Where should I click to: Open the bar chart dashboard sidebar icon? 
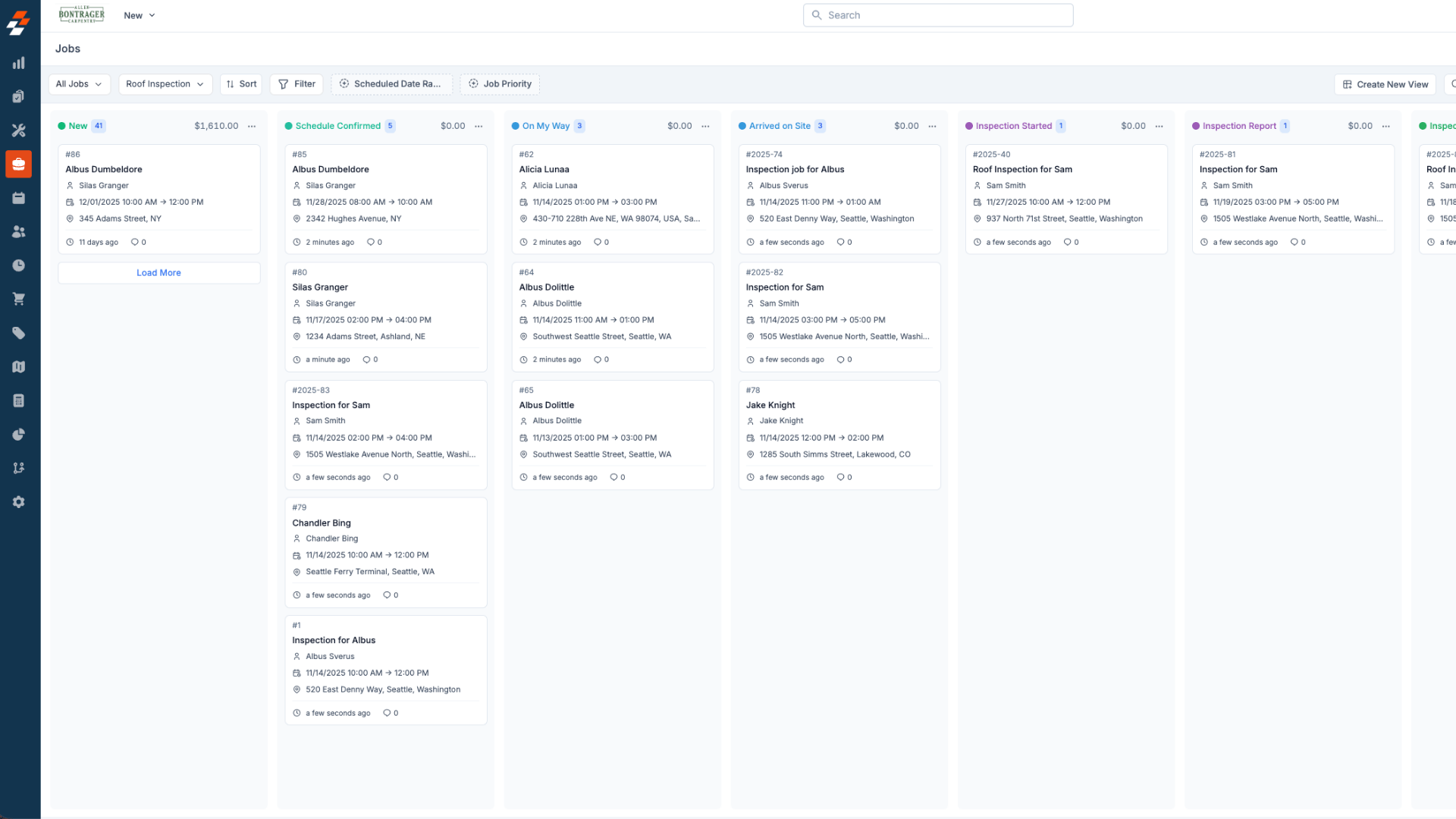tap(19, 63)
